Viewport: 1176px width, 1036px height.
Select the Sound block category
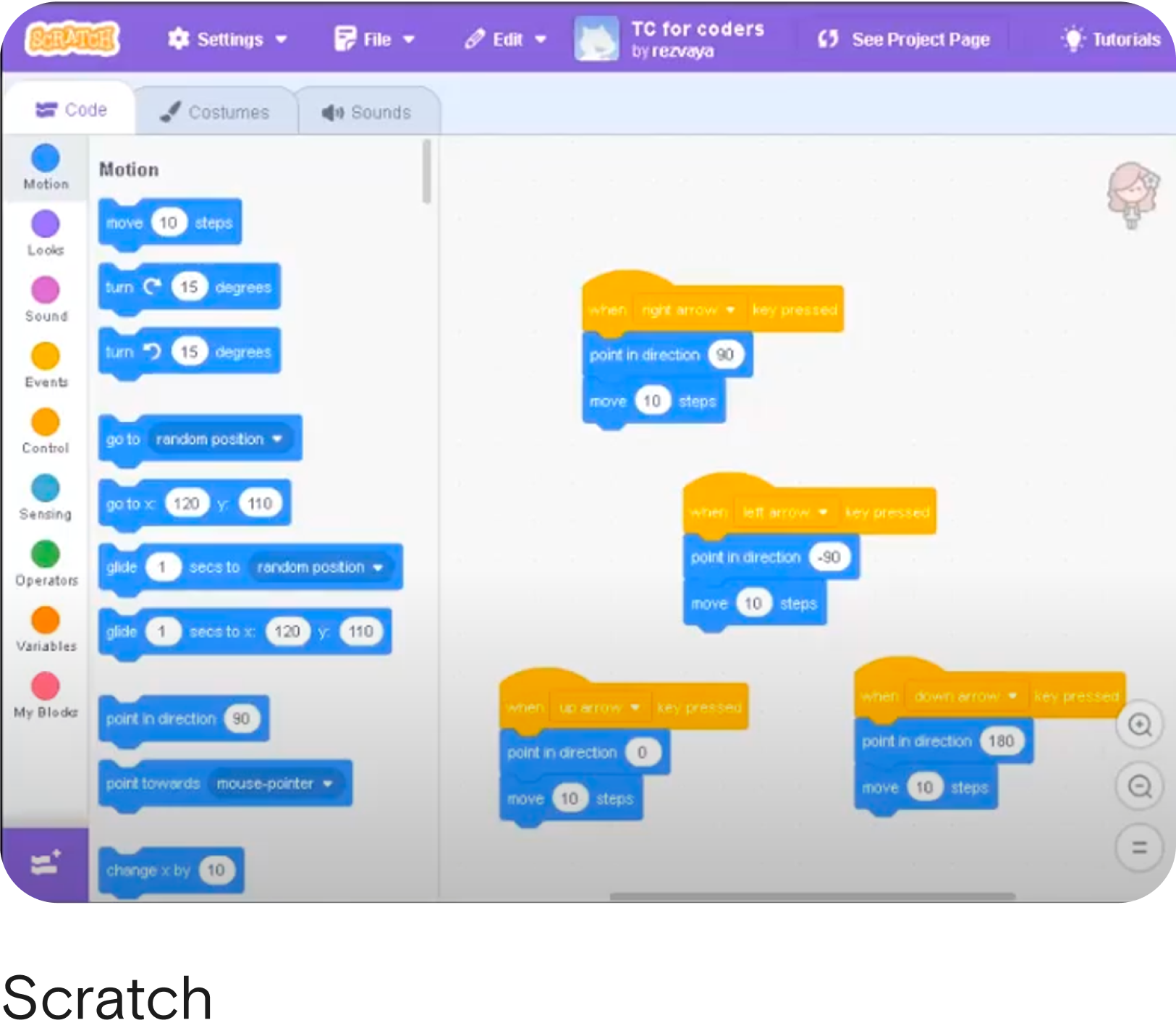click(x=46, y=299)
